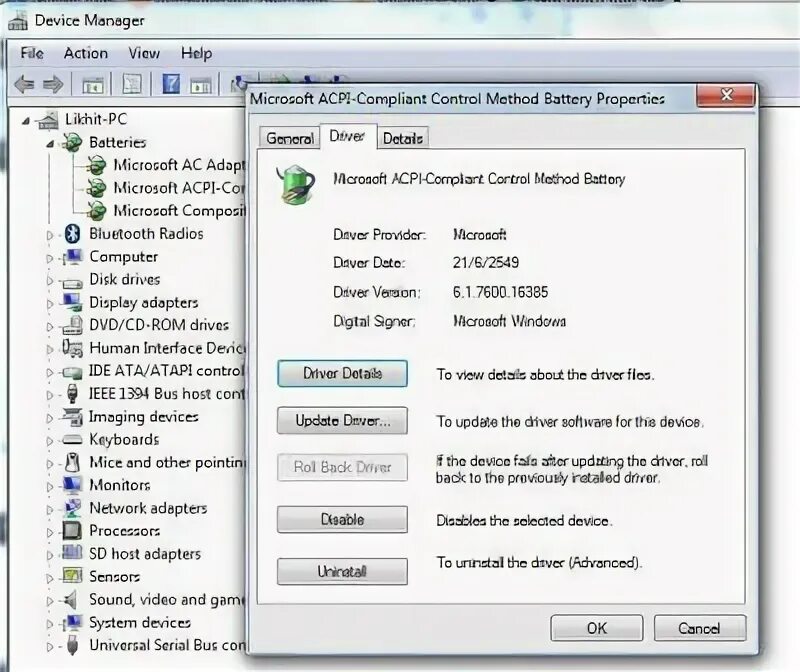This screenshot has width=800, height=672.
Task: Click the IDE ATA/ATAPI controllers icon
Action: [x=72, y=372]
